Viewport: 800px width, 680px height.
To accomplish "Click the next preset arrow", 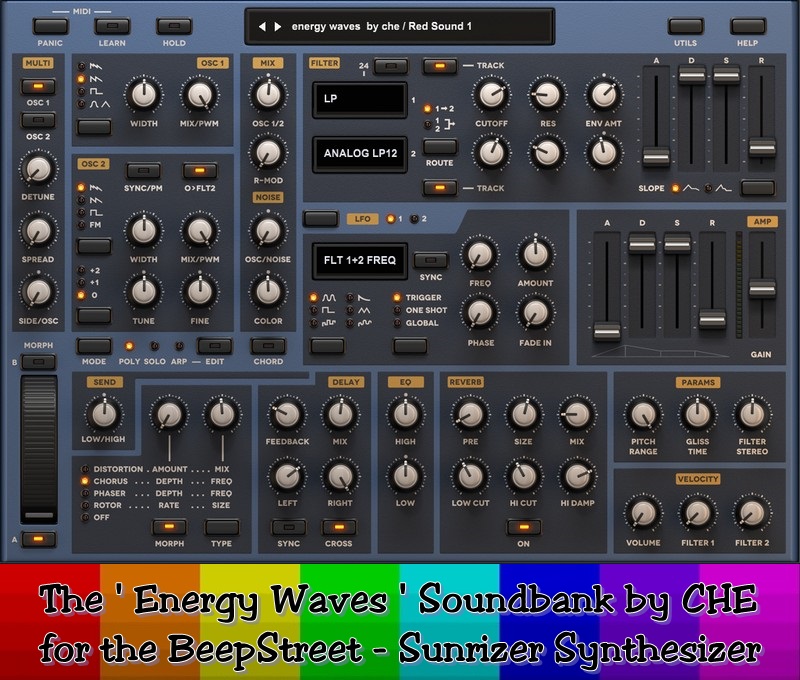I will coord(277,27).
